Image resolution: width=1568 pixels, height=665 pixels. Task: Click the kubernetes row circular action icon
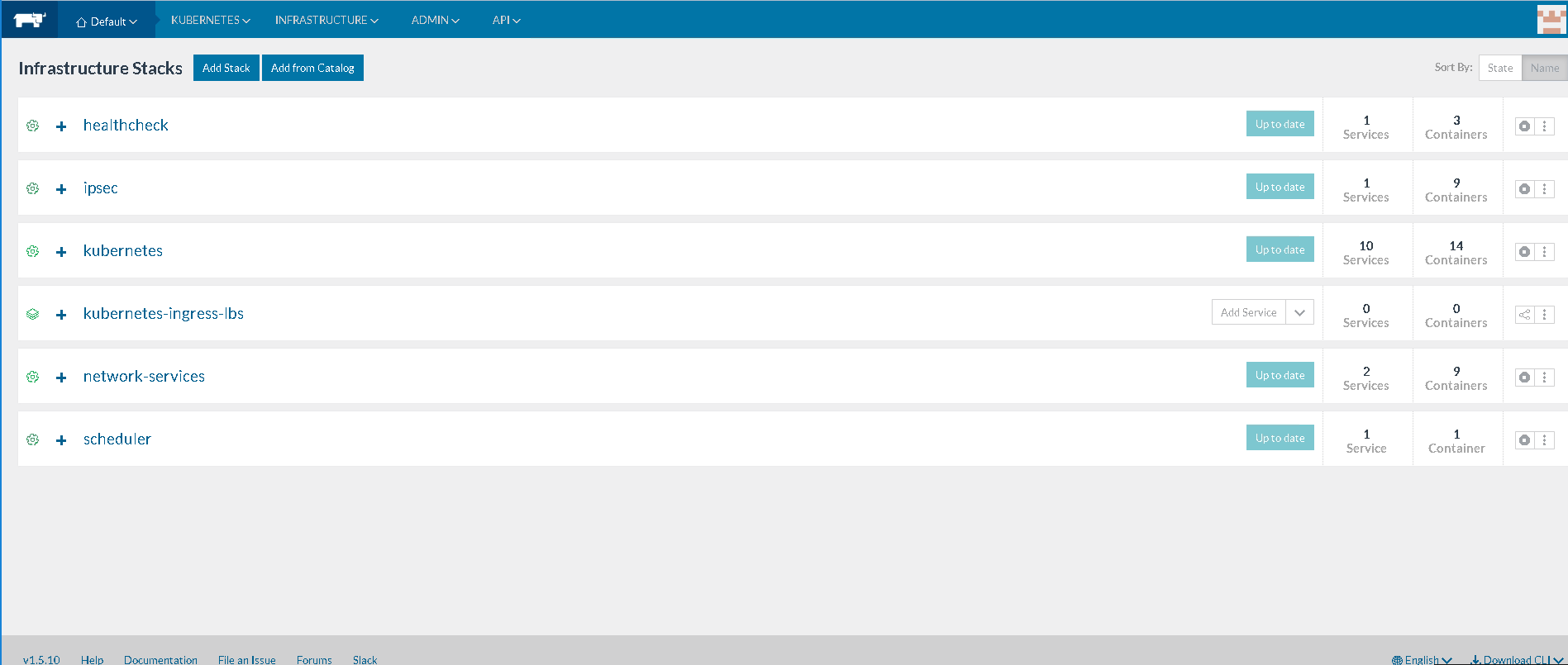[x=1525, y=252]
